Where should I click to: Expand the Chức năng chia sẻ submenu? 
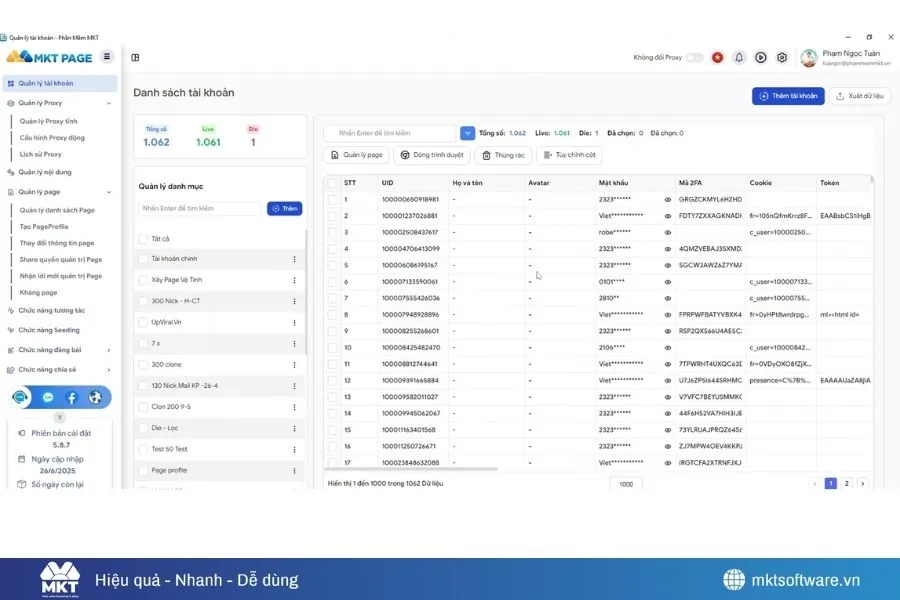tap(108, 369)
